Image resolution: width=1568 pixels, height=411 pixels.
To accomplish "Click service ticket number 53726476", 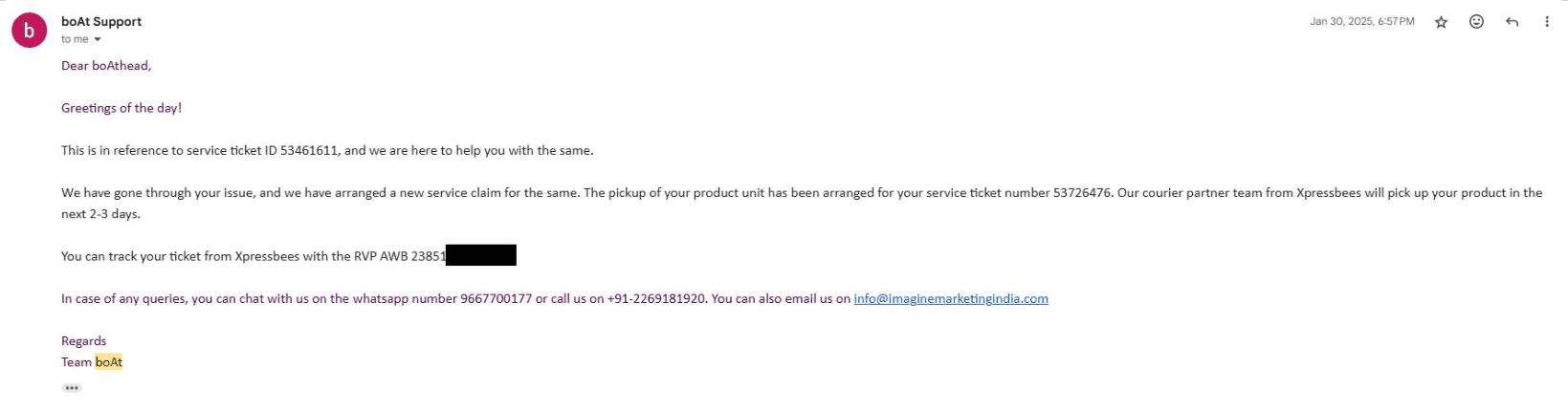I will point(1082,192).
